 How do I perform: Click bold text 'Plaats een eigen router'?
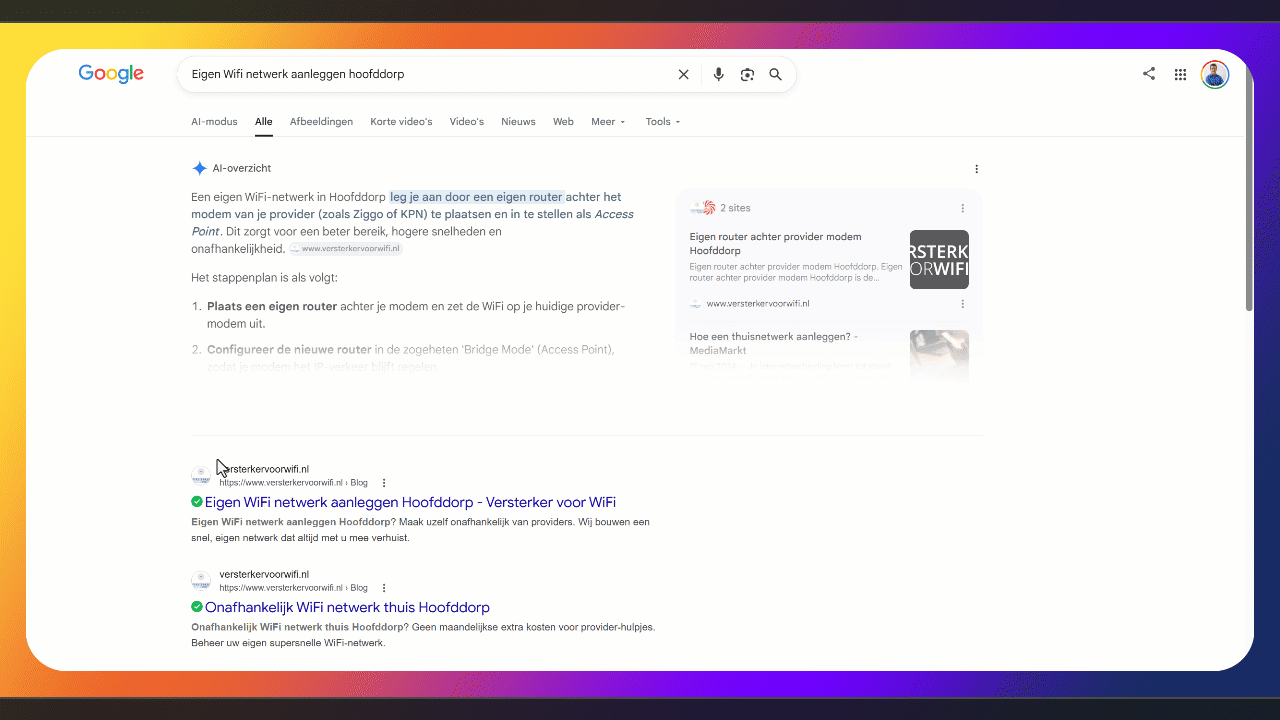(x=272, y=306)
